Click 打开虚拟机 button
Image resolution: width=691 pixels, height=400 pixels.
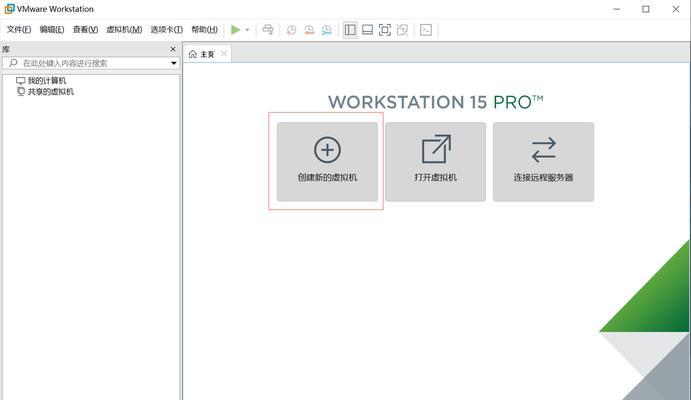[435, 162]
